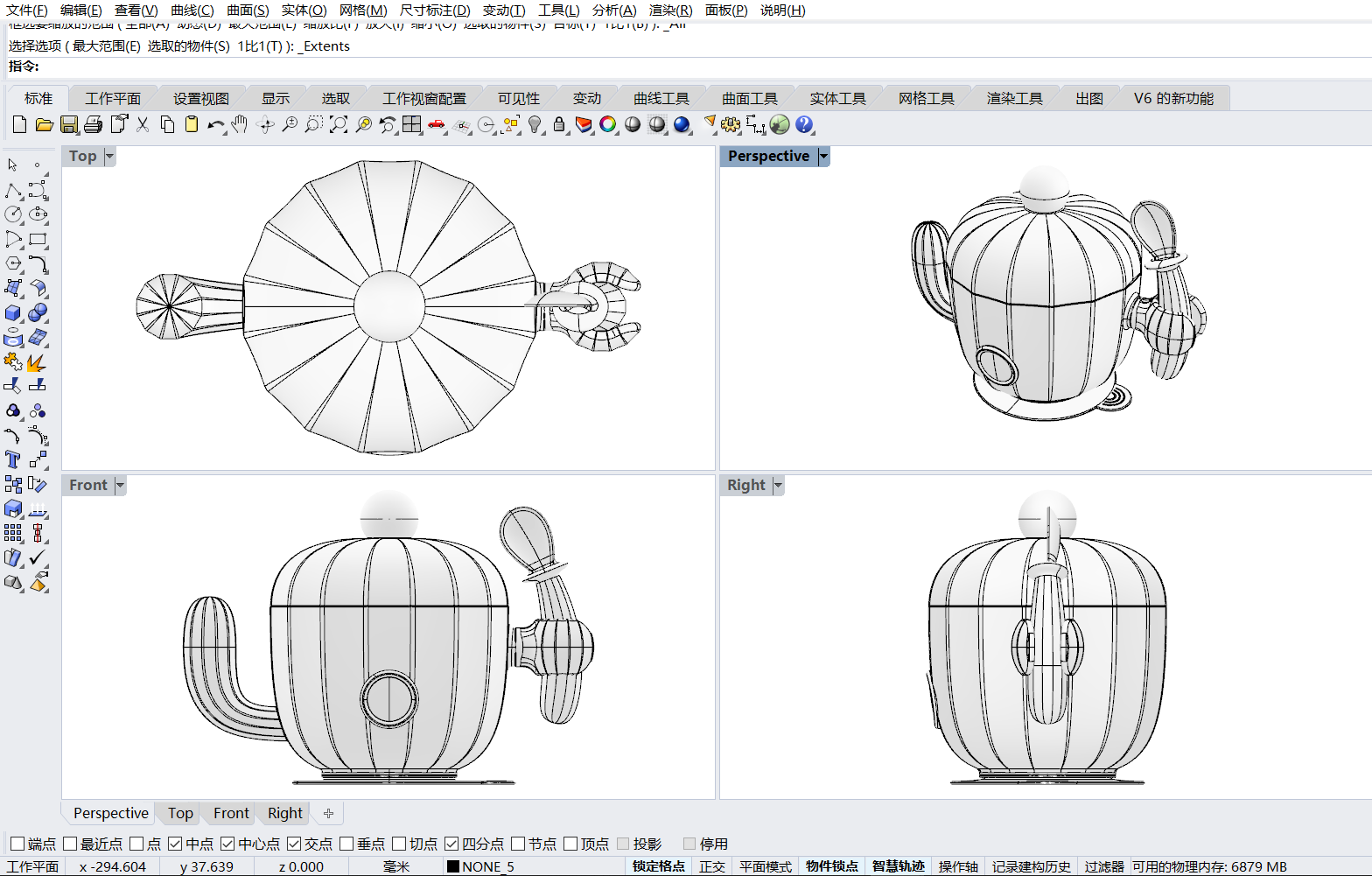Add a viewport tab with plus button

[x=328, y=813]
